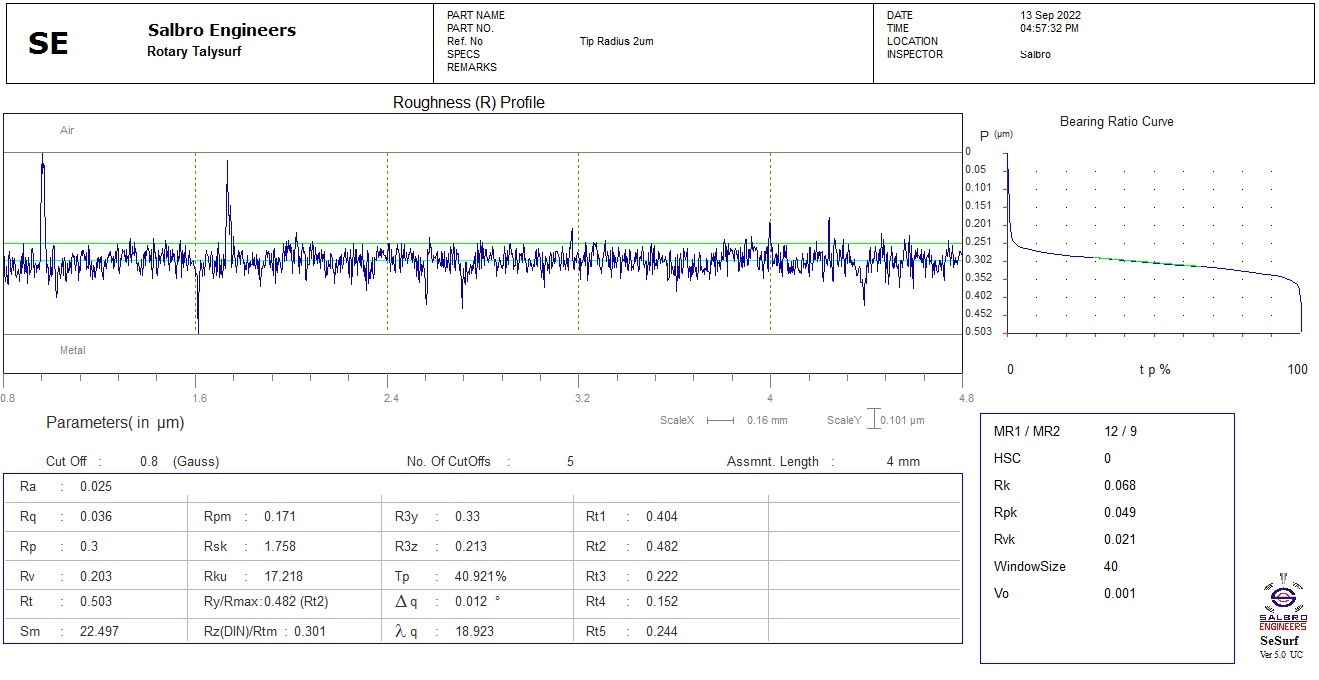This screenshot has width=1319, height=680.
Task: Click the Rk value 0.068
Action: click(x=1119, y=486)
